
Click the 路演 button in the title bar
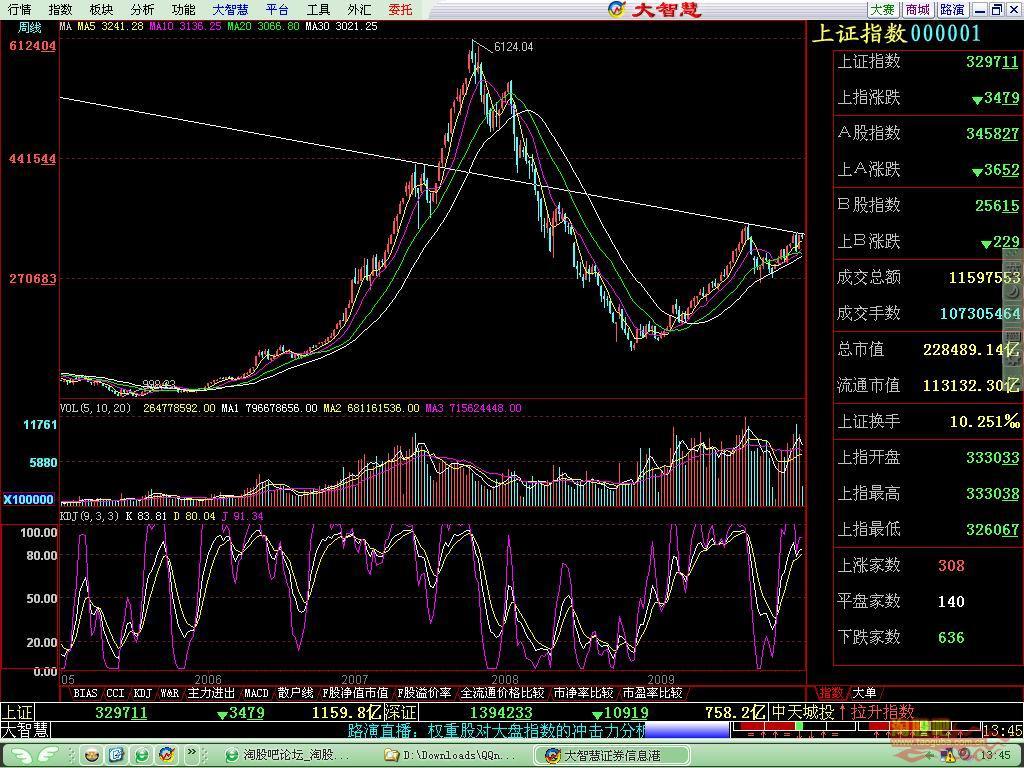tap(952, 10)
